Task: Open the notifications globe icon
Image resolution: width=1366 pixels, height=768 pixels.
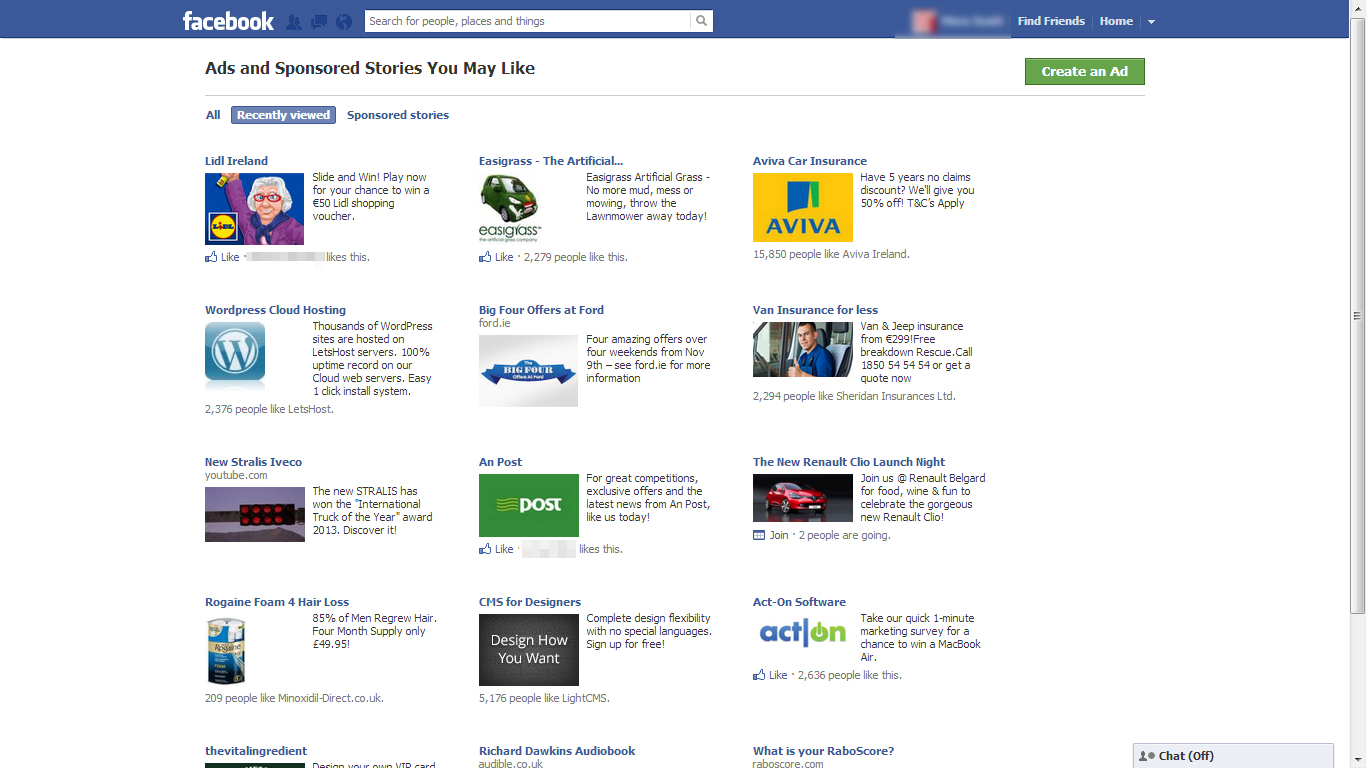Action: click(344, 21)
